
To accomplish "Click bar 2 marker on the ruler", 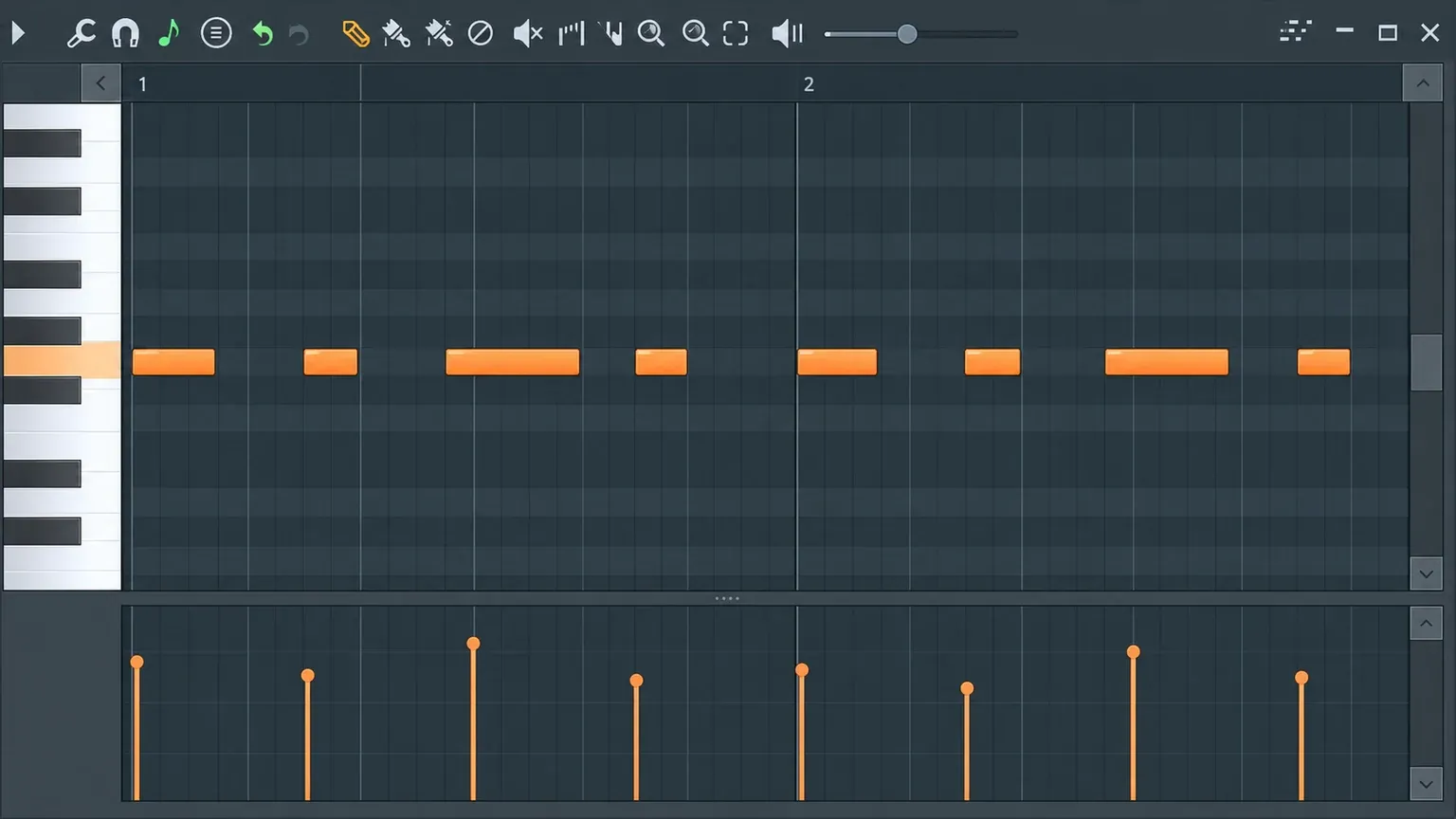I will click(x=809, y=84).
